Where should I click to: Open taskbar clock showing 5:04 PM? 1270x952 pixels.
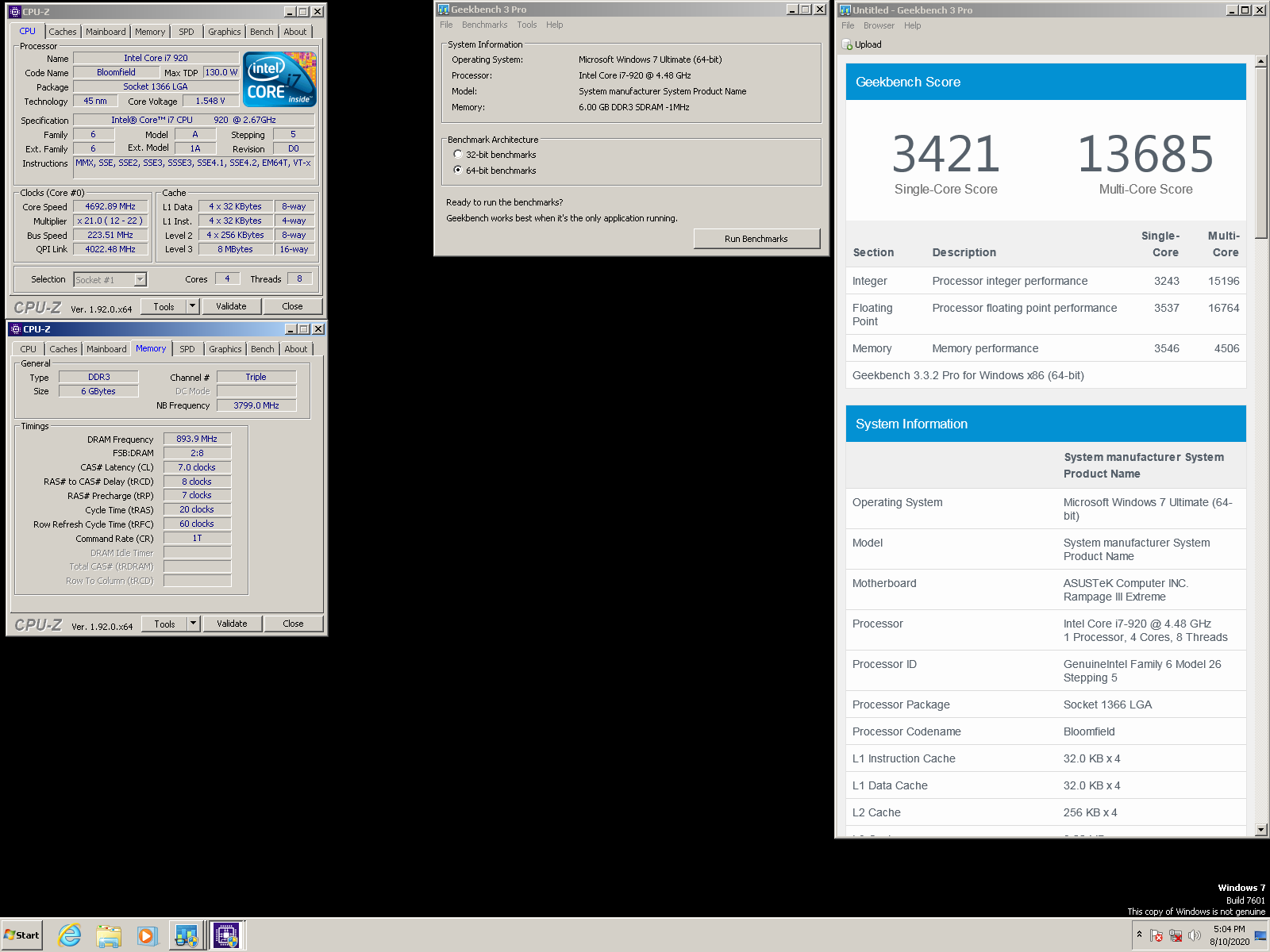tap(1229, 935)
